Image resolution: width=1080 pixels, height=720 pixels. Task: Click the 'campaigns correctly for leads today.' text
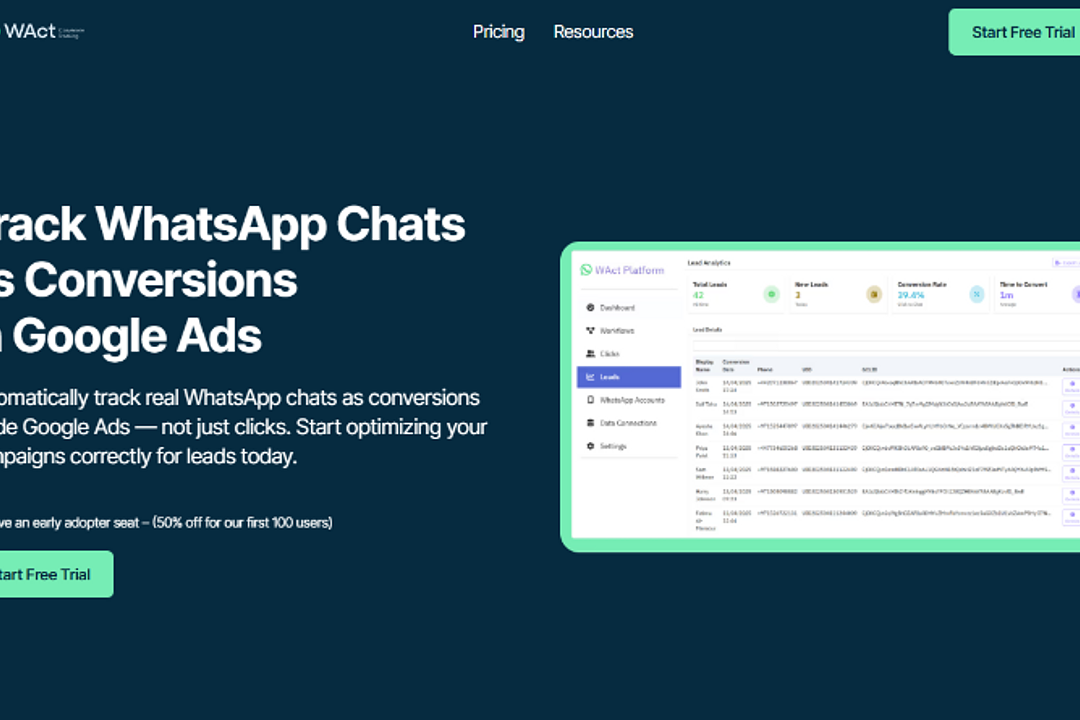pyautogui.click(x=148, y=456)
